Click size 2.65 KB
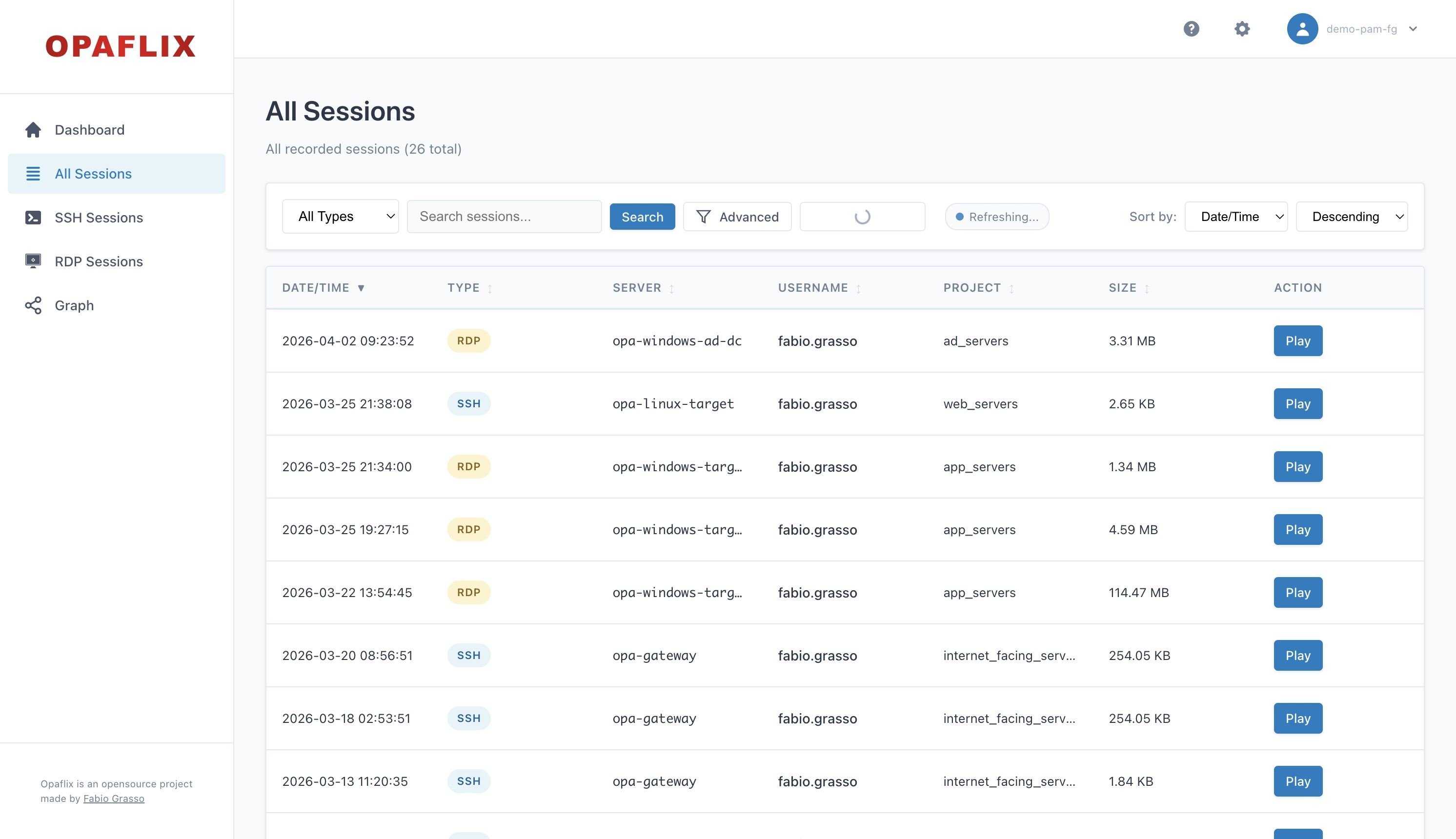 1132,403
